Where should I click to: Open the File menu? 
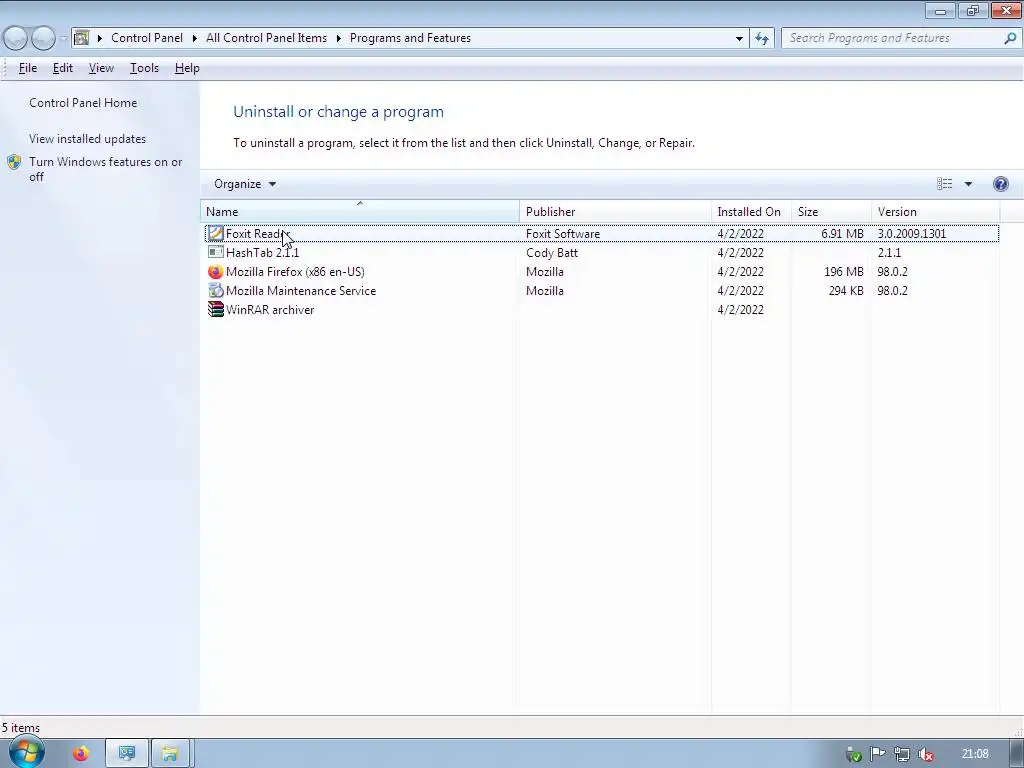coord(27,68)
